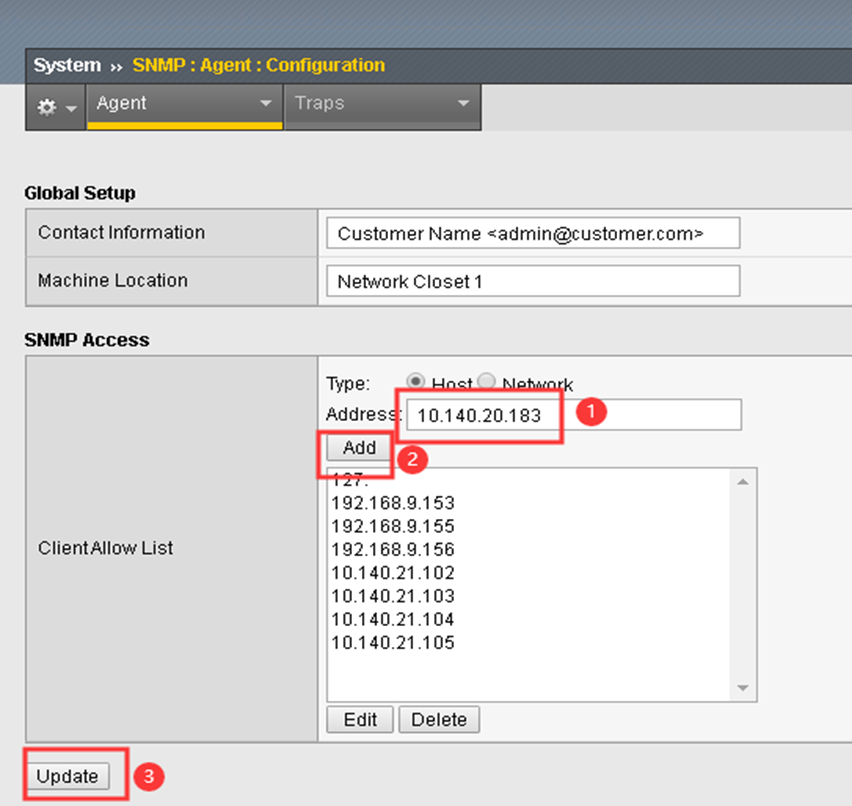Select the Network radio button

tap(486, 380)
